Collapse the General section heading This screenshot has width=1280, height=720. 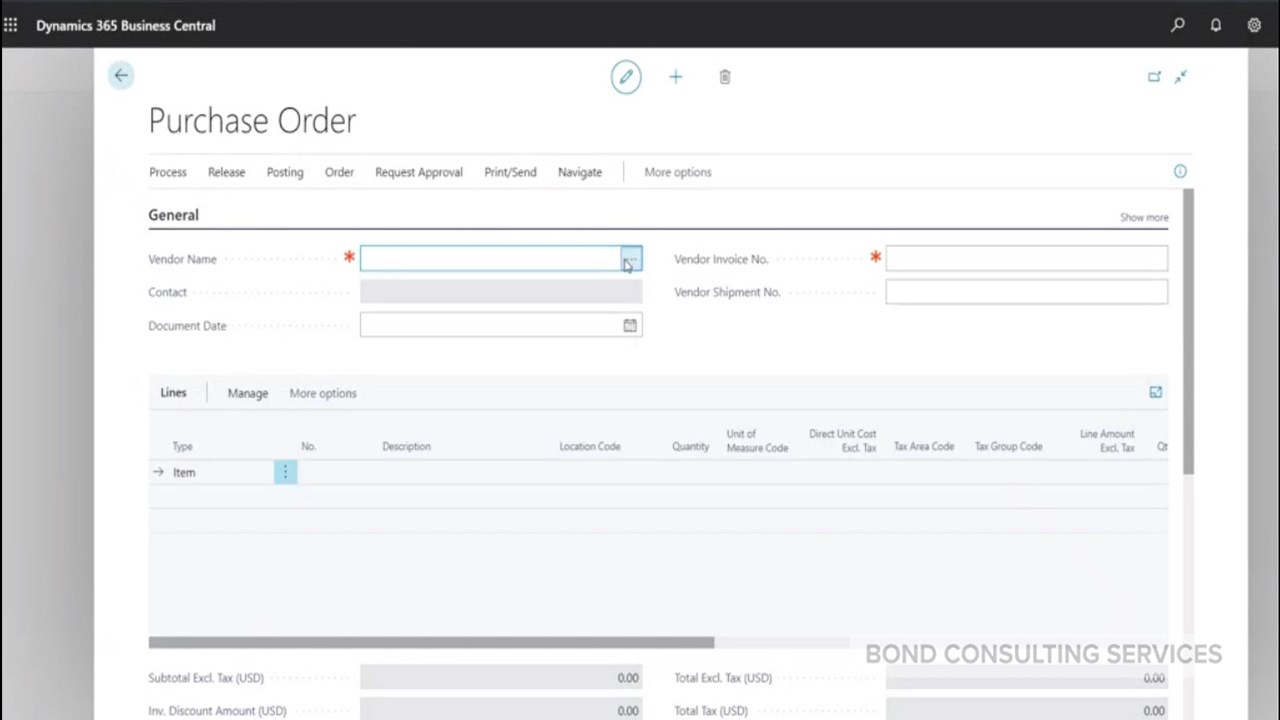[173, 215]
